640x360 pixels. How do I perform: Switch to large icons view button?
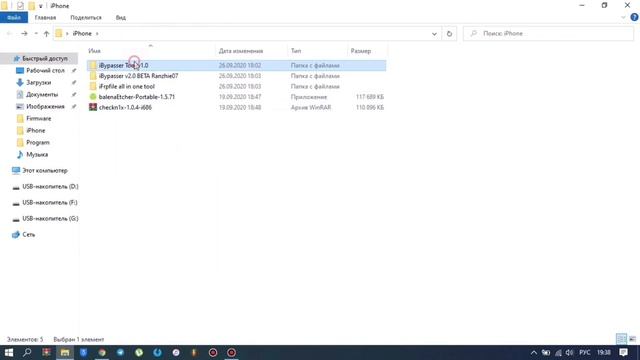[632, 339]
